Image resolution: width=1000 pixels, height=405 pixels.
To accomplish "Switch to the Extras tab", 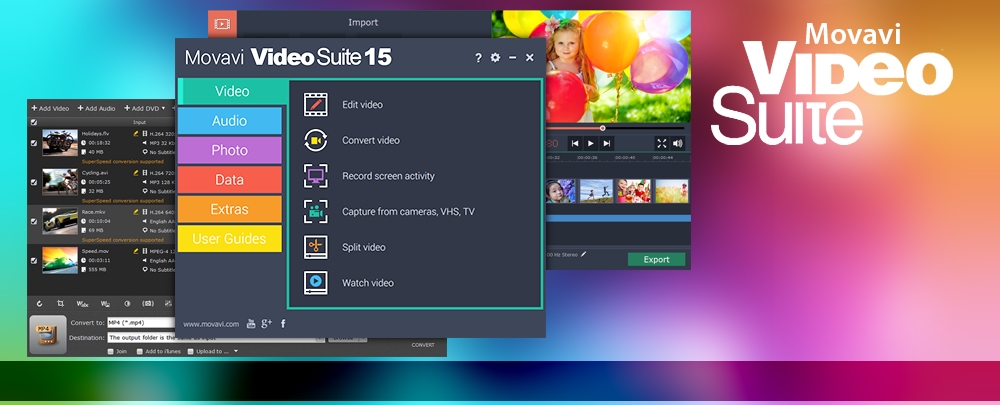I will point(230,209).
